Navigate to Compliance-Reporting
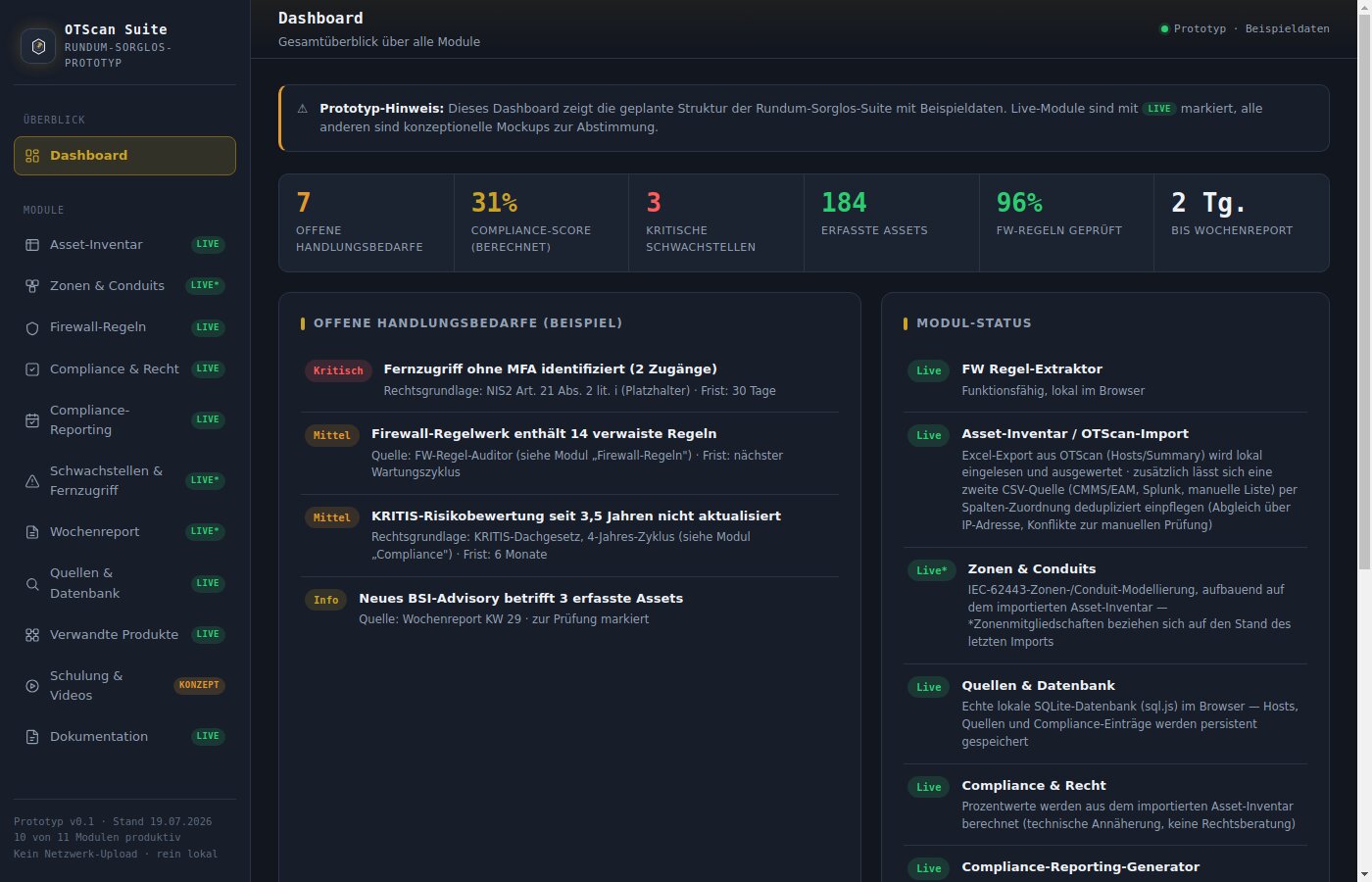 pyautogui.click(x=124, y=420)
